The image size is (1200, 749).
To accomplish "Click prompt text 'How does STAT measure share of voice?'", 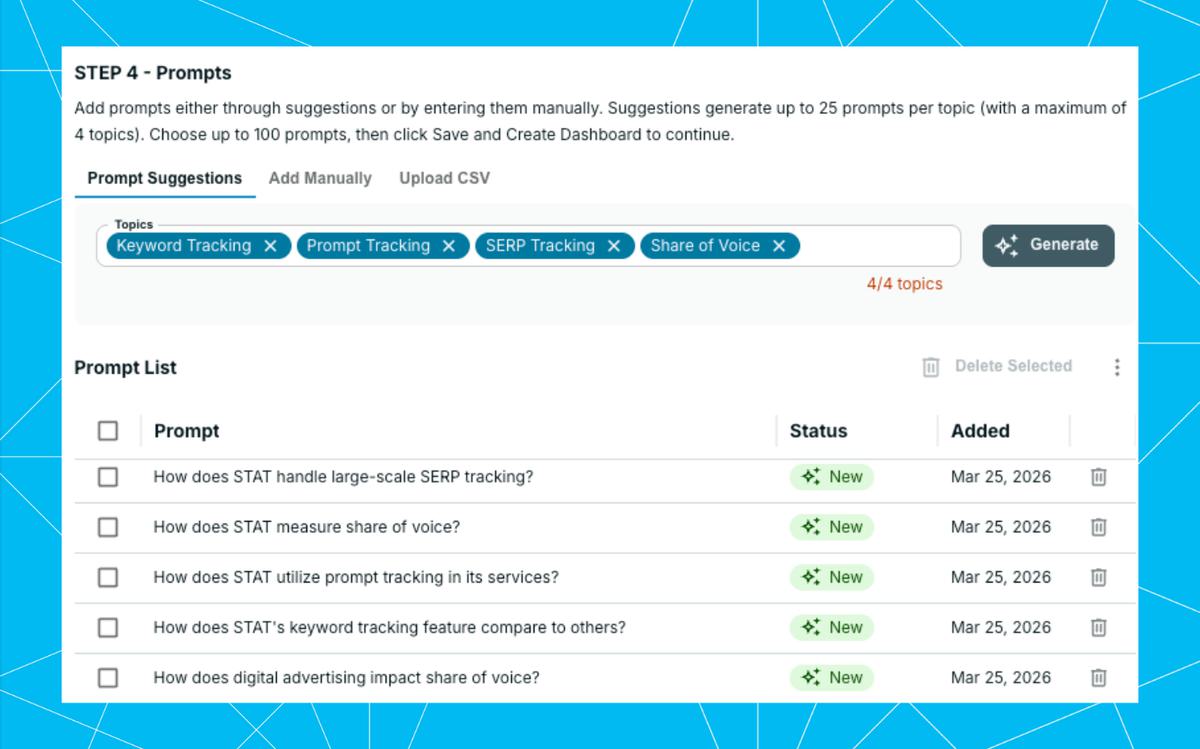I will point(307,527).
